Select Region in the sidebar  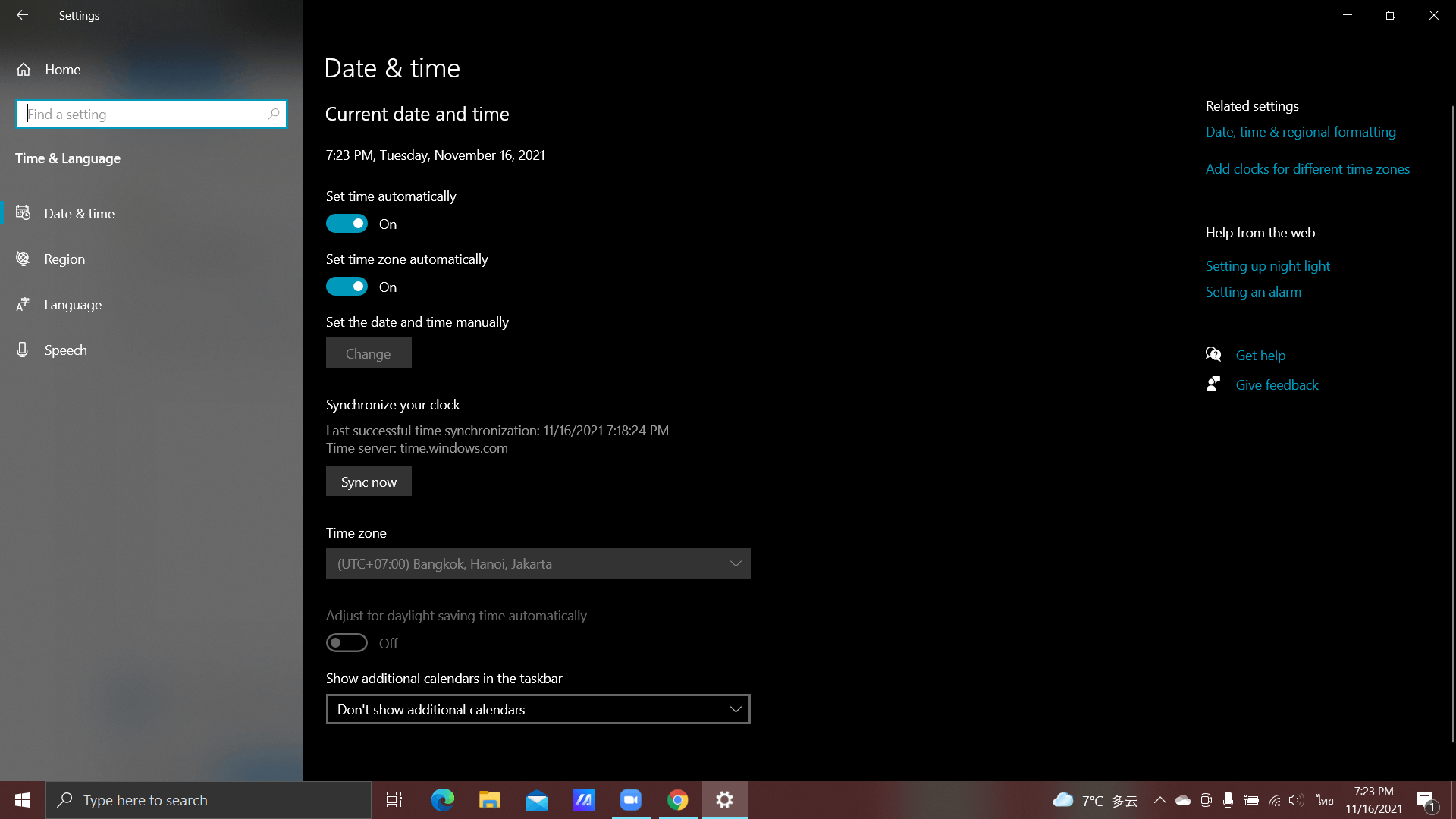tap(64, 259)
